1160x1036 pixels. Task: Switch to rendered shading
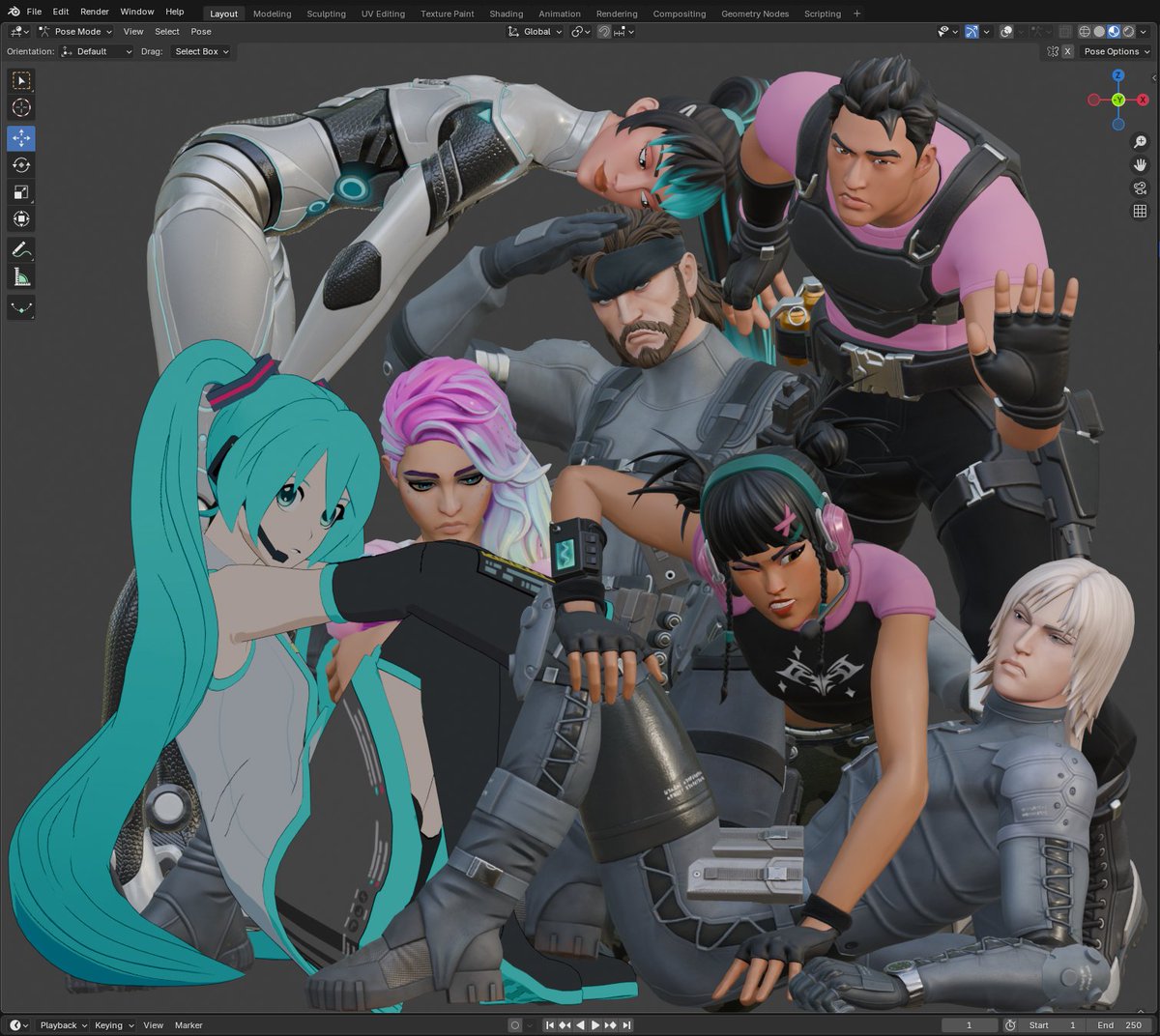(x=1128, y=31)
